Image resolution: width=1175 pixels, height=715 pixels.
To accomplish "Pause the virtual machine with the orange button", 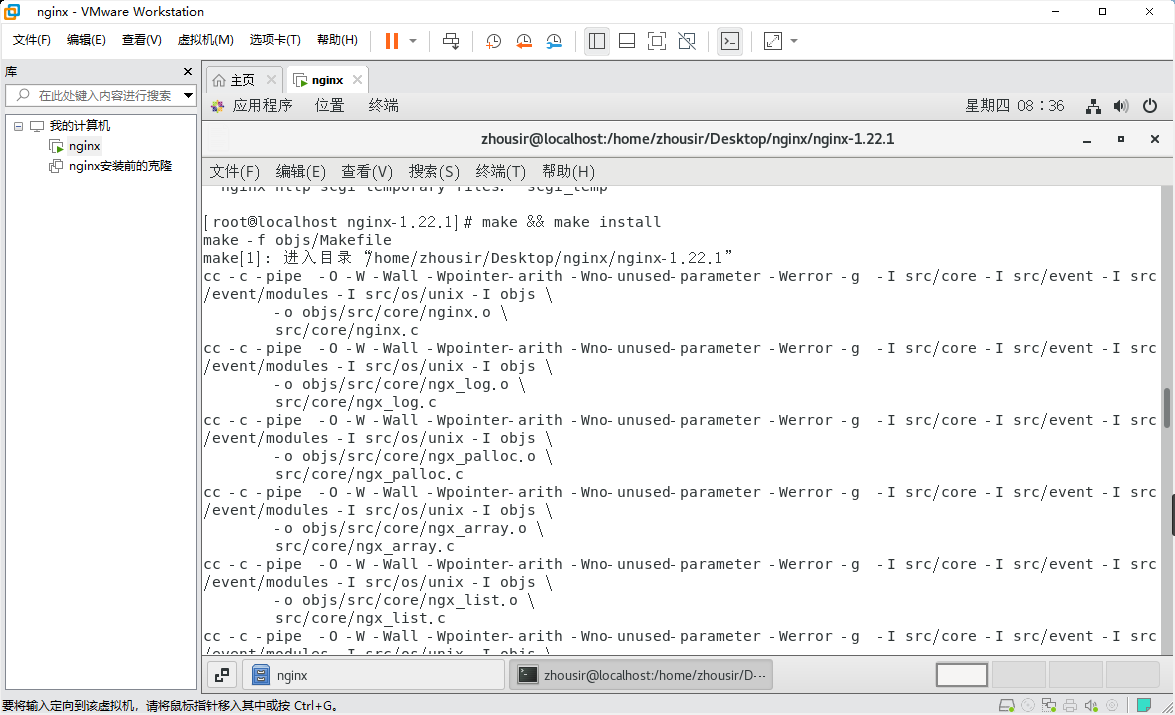I will 392,41.
